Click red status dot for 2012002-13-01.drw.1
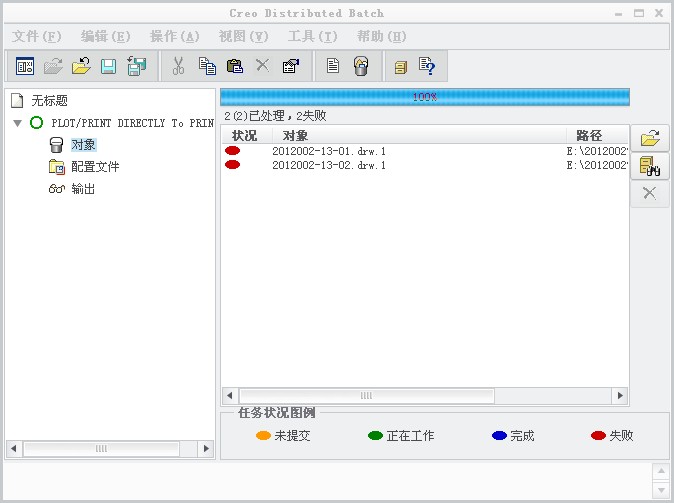674x503 pixels. (x=233, y=150)
